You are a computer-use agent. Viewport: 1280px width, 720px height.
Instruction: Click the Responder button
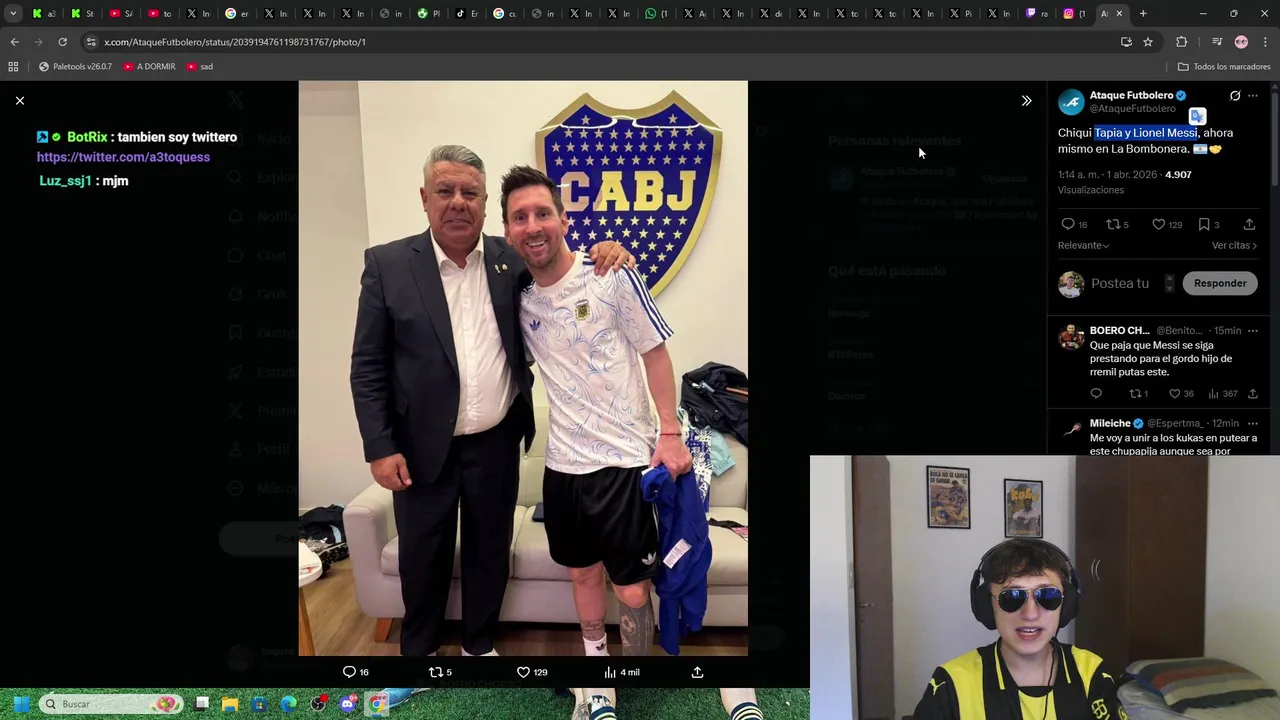[x=1220, y=283]
